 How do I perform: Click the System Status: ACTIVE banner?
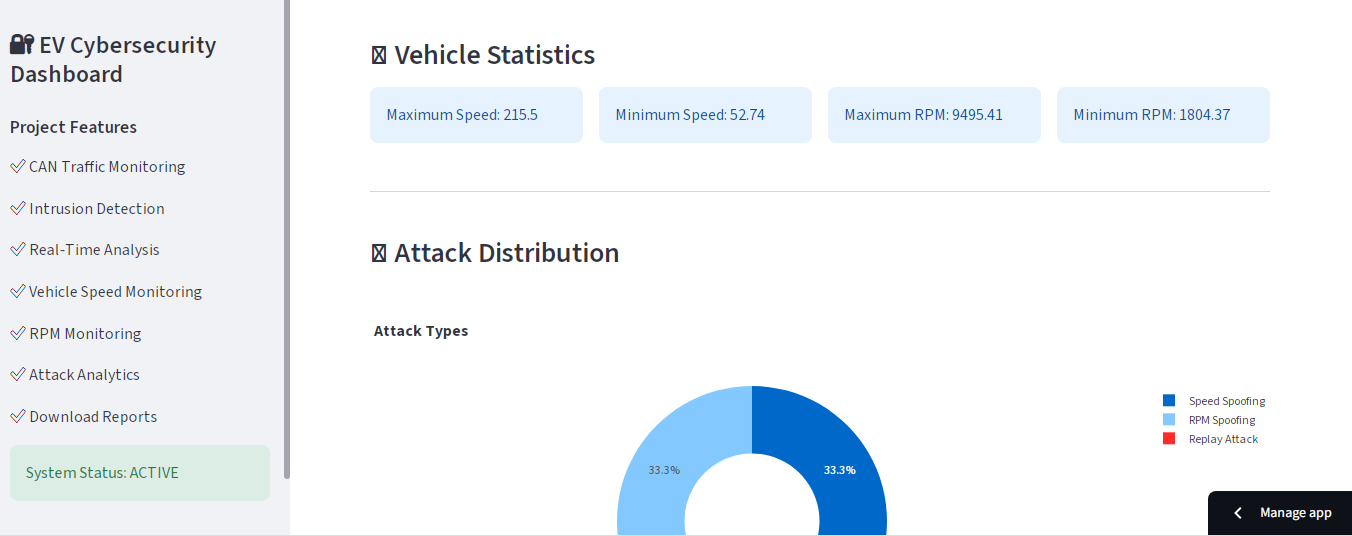pyautogui.click(x=140, y=473)
